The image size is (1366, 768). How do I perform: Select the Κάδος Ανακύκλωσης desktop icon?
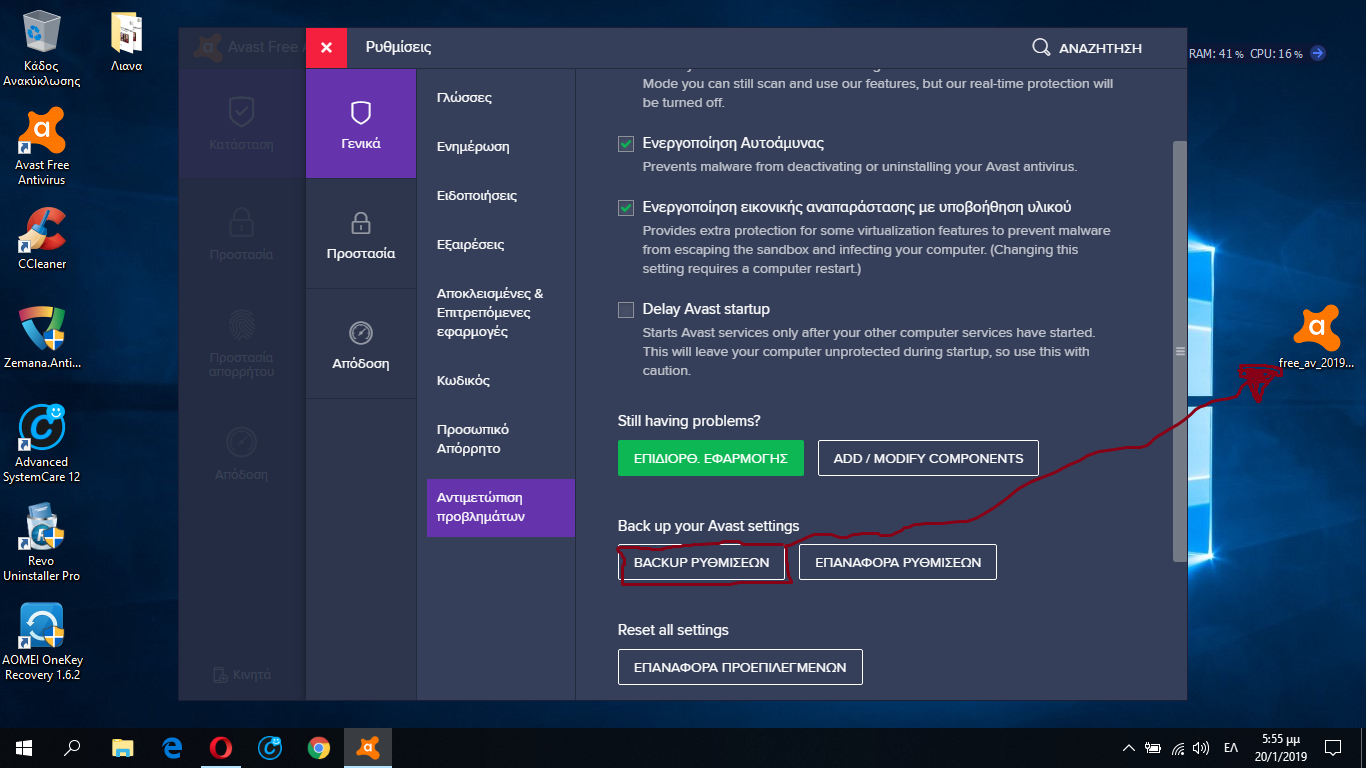[41, 50]
